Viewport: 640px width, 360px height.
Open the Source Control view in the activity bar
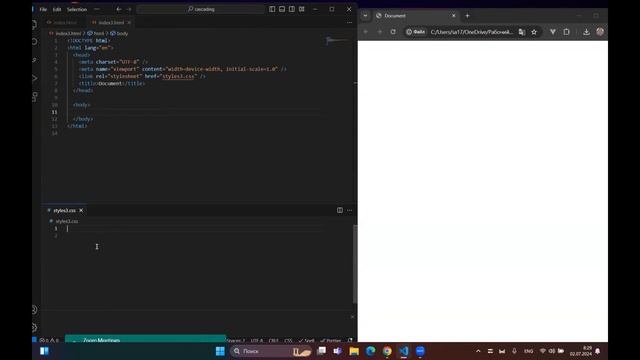[x=35, y=60]
